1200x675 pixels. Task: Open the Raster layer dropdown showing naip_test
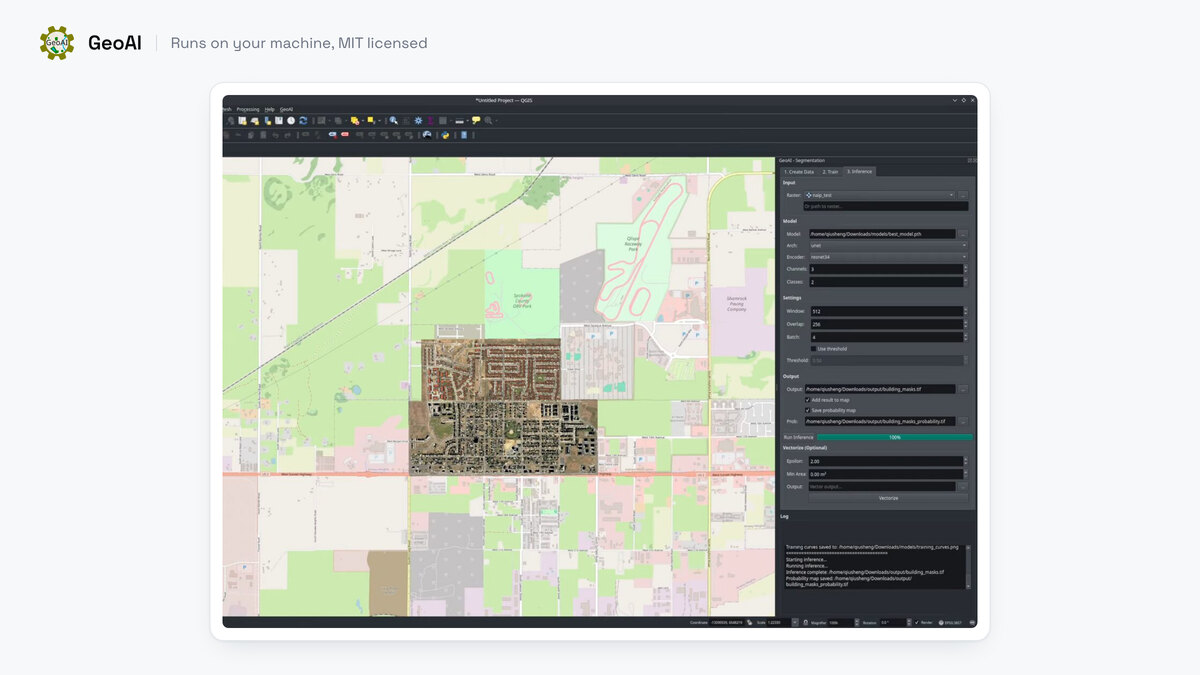[879, 195]
